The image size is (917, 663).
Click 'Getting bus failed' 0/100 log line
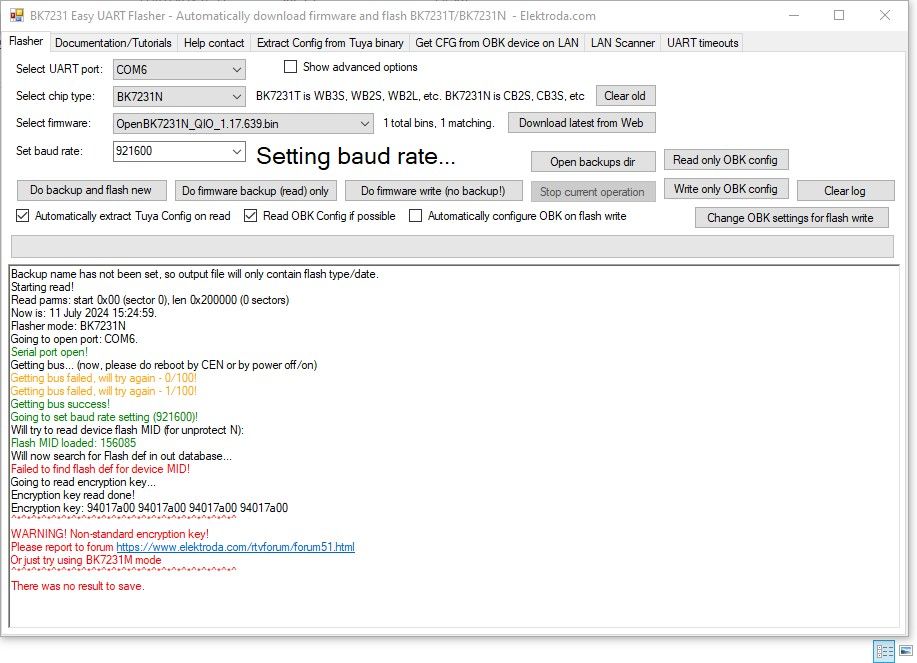(104, 378)
